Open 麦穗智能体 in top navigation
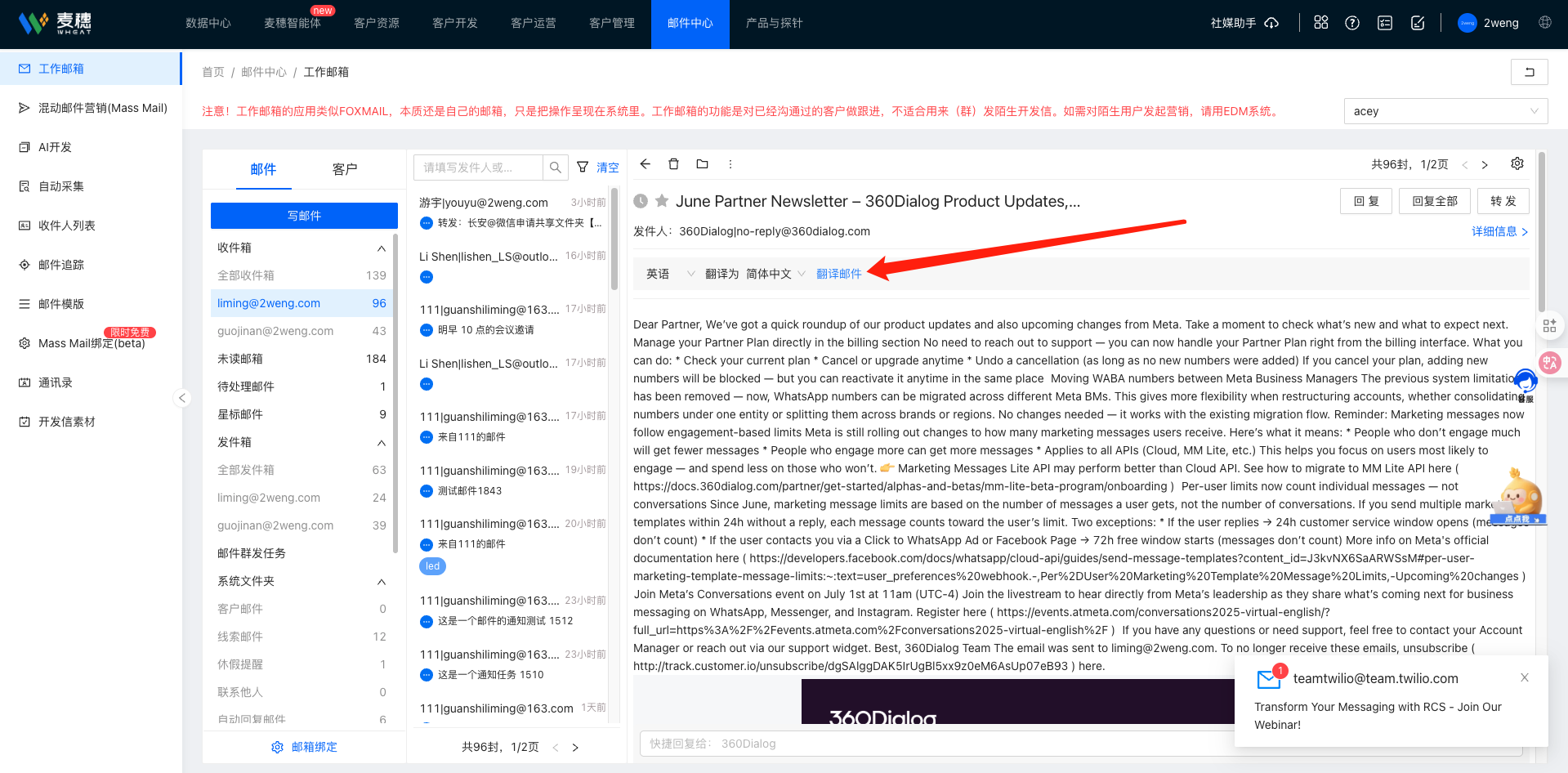Screen dimensions: 1568x773 tap(293, 23)
